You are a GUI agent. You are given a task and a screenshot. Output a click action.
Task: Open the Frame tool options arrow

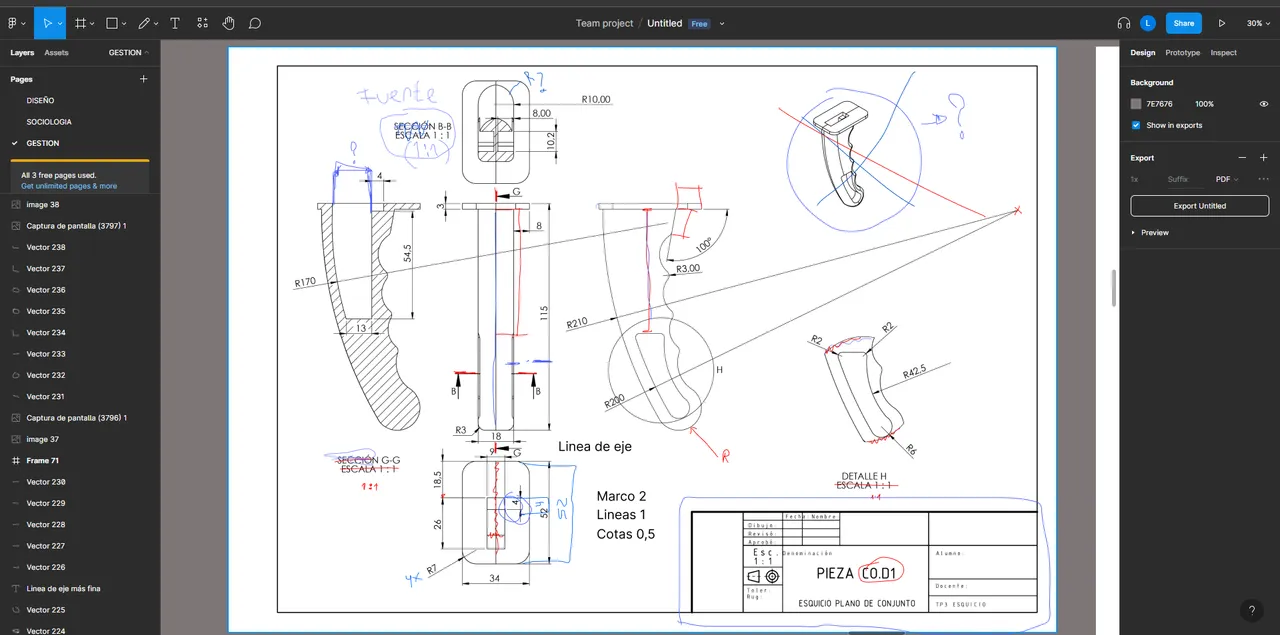pyautogui.click(x=93, y=24)
